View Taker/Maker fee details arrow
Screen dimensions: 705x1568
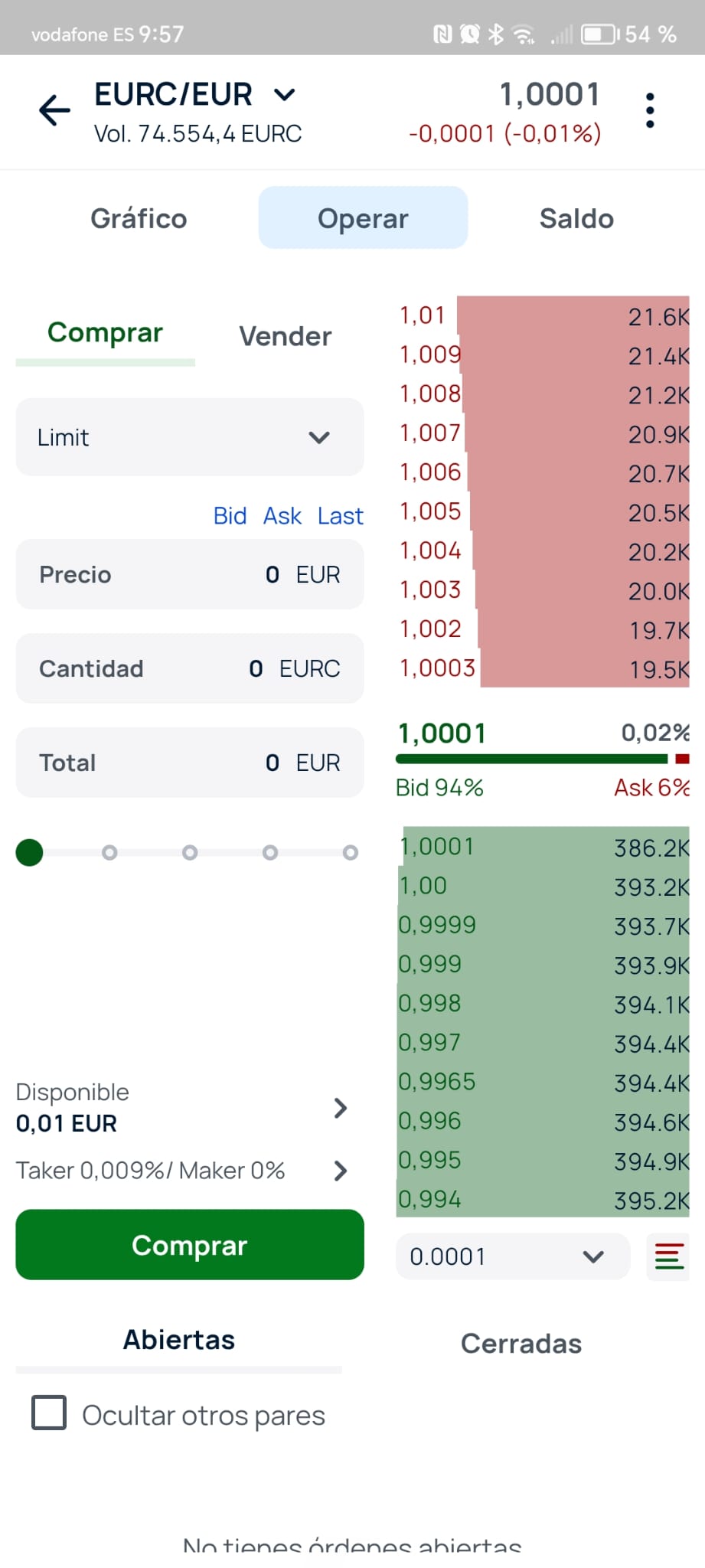341,1171
